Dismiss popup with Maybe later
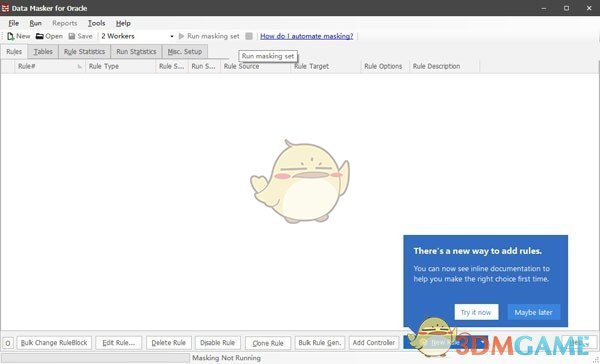600x364 pixels. (533, 312)
